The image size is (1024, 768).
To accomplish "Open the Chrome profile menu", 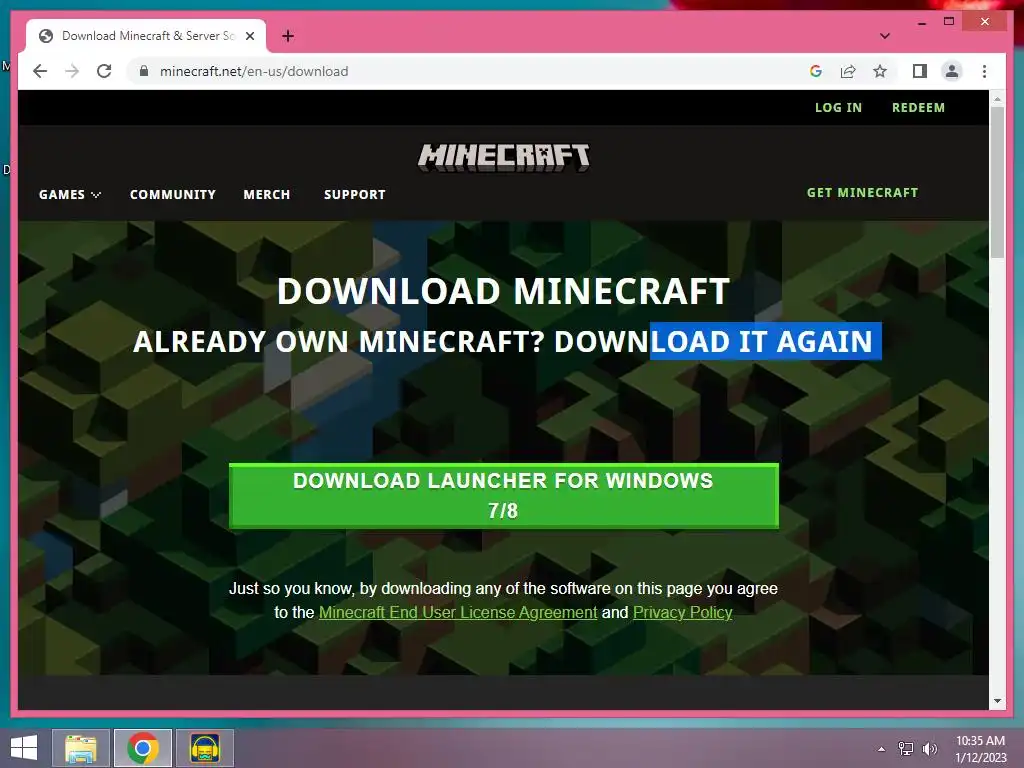I will 952,71.
